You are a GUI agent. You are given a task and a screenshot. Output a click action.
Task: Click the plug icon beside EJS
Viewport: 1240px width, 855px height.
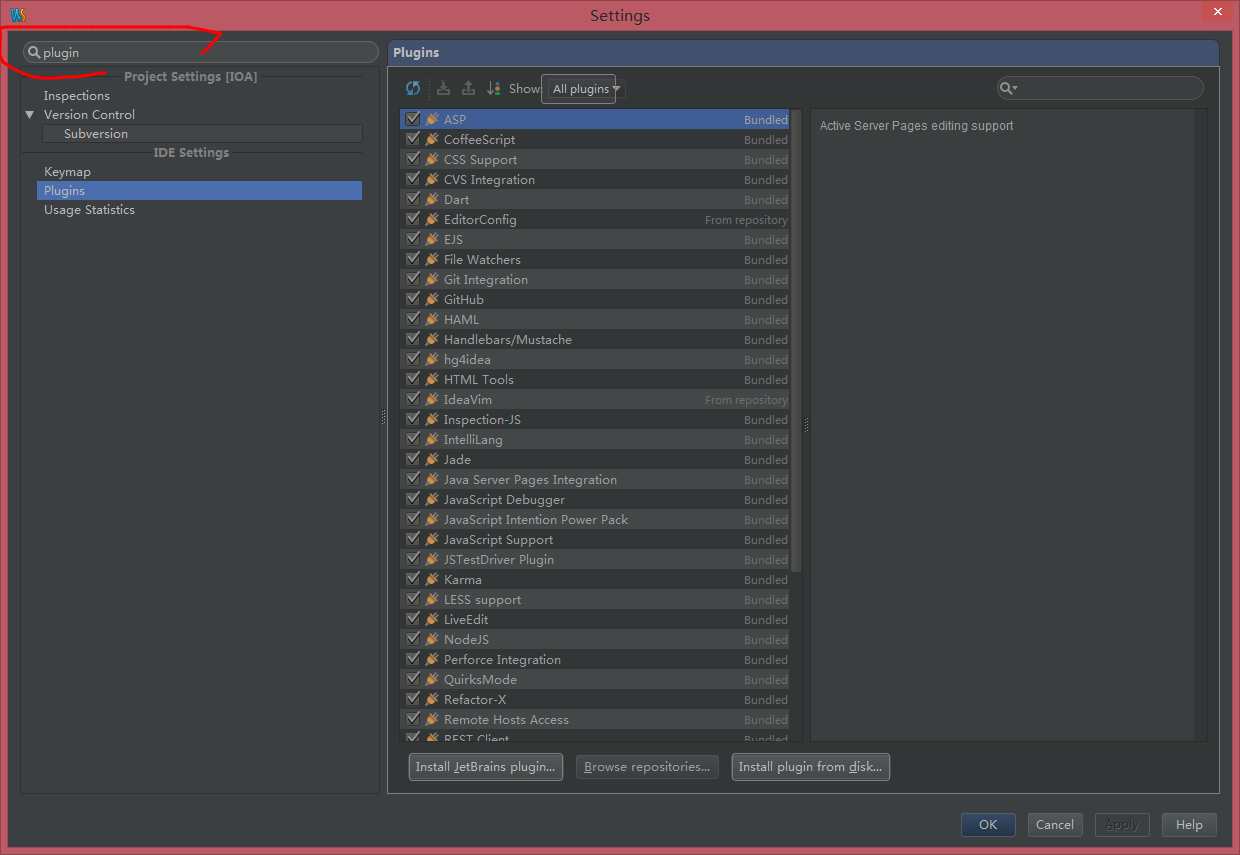[x=432, y=239]
